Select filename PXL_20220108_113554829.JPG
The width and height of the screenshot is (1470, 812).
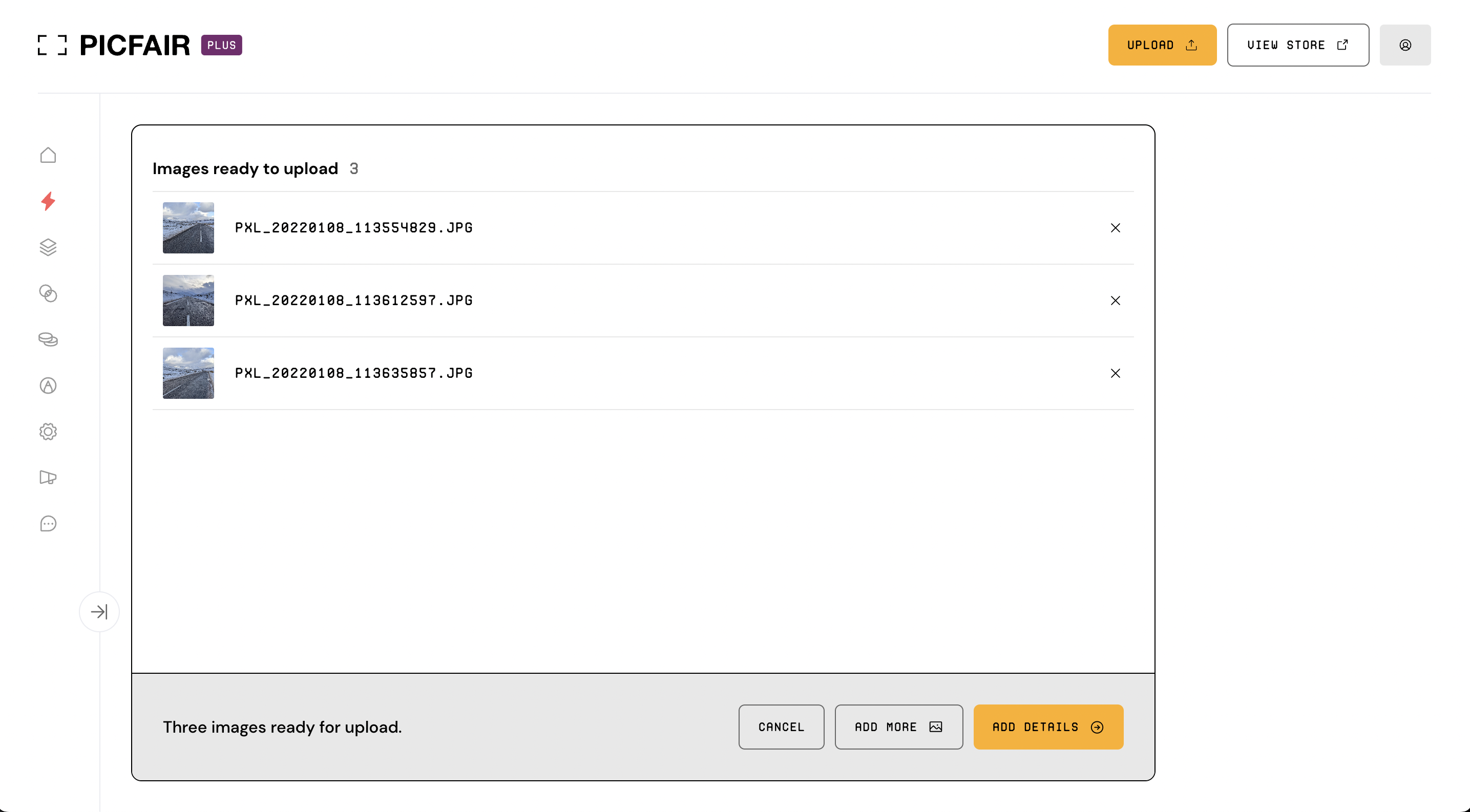(x=354, y=227)
